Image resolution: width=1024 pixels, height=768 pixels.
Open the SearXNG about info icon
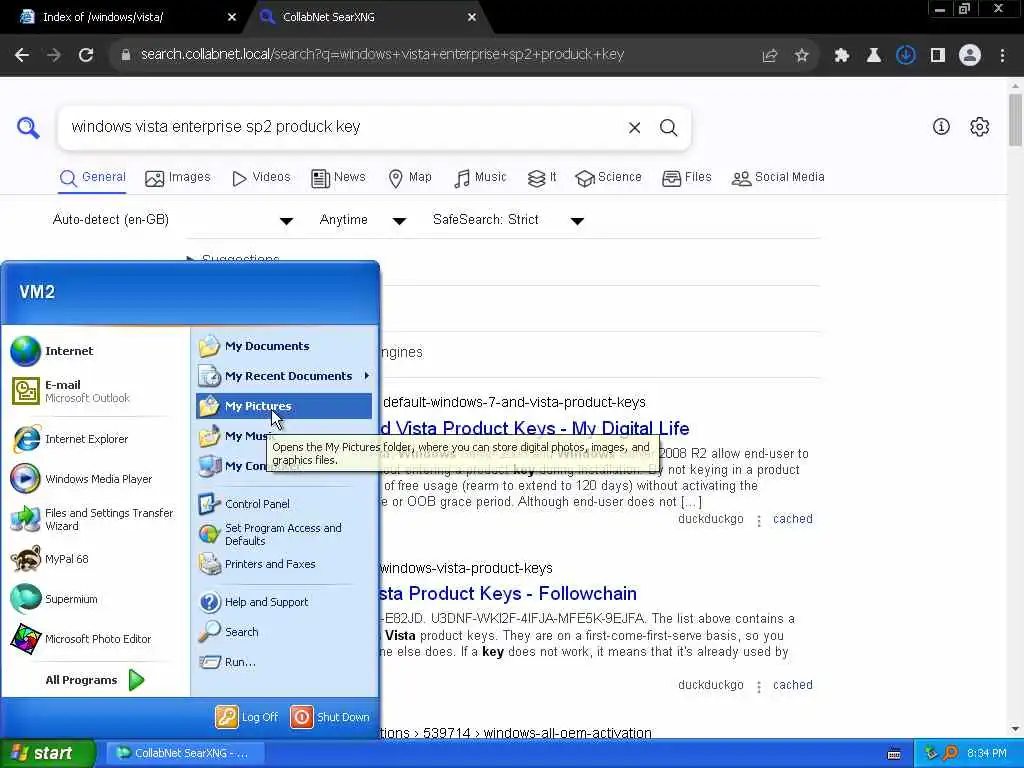941,127
